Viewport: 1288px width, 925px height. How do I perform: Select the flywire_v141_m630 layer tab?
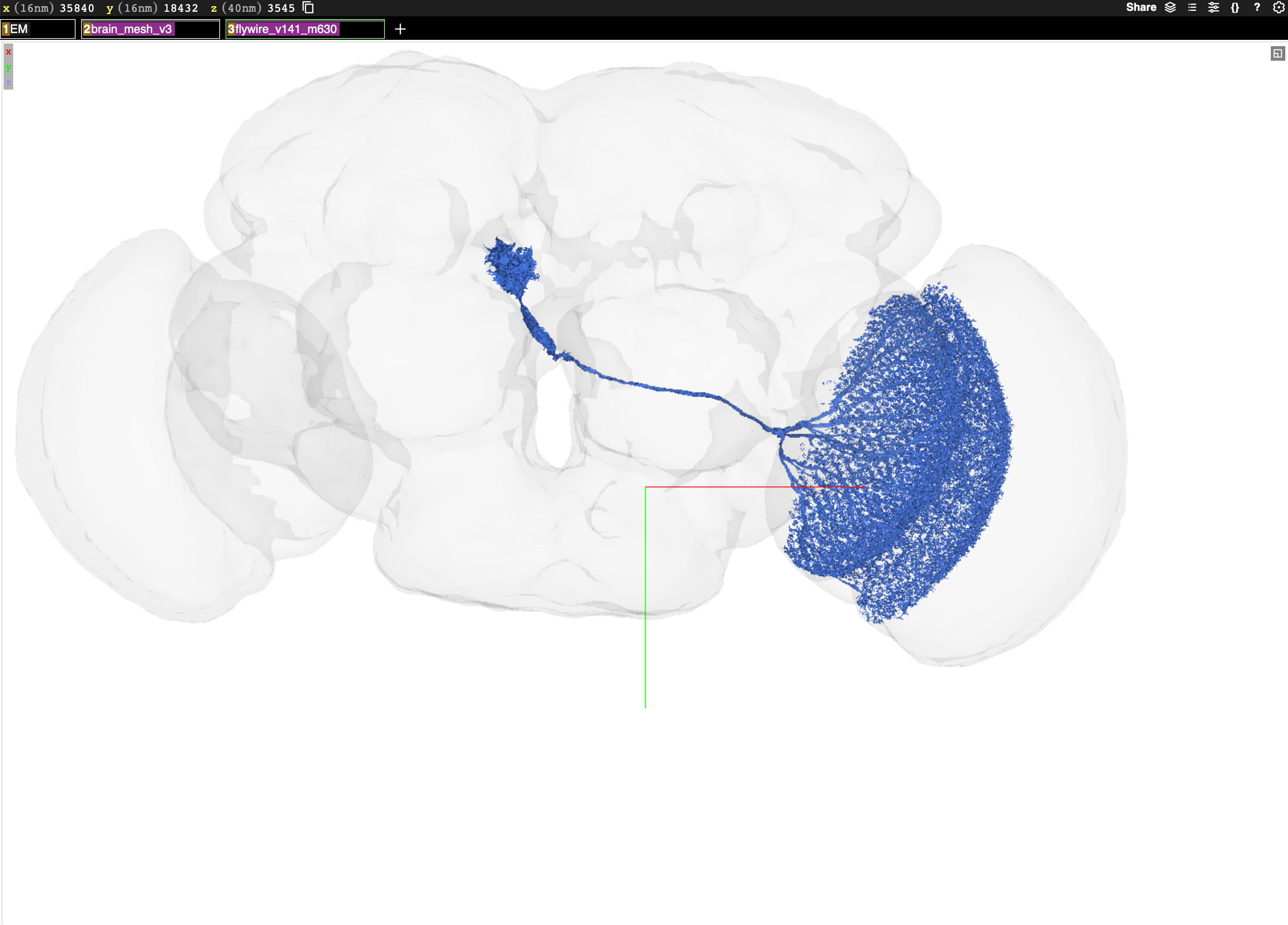click(x=284, y=29)
